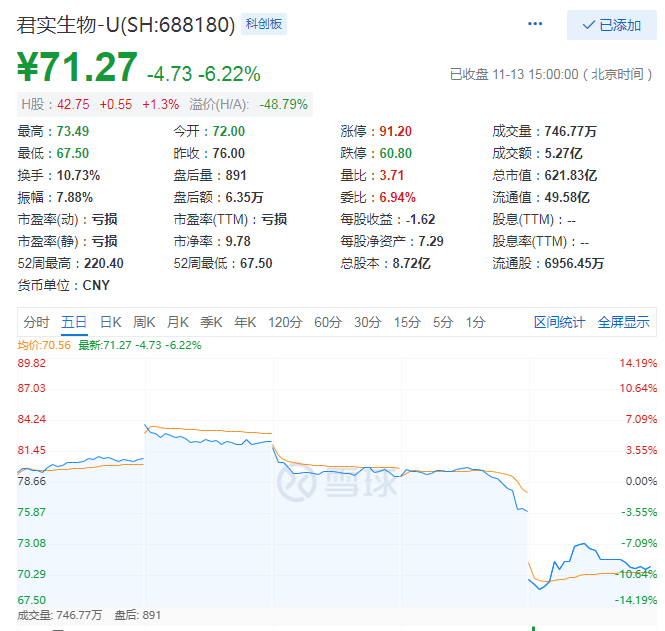Screen dimensions: 665x631
Task: Switch to the 月K chart tab
Action: coord(178,322)
